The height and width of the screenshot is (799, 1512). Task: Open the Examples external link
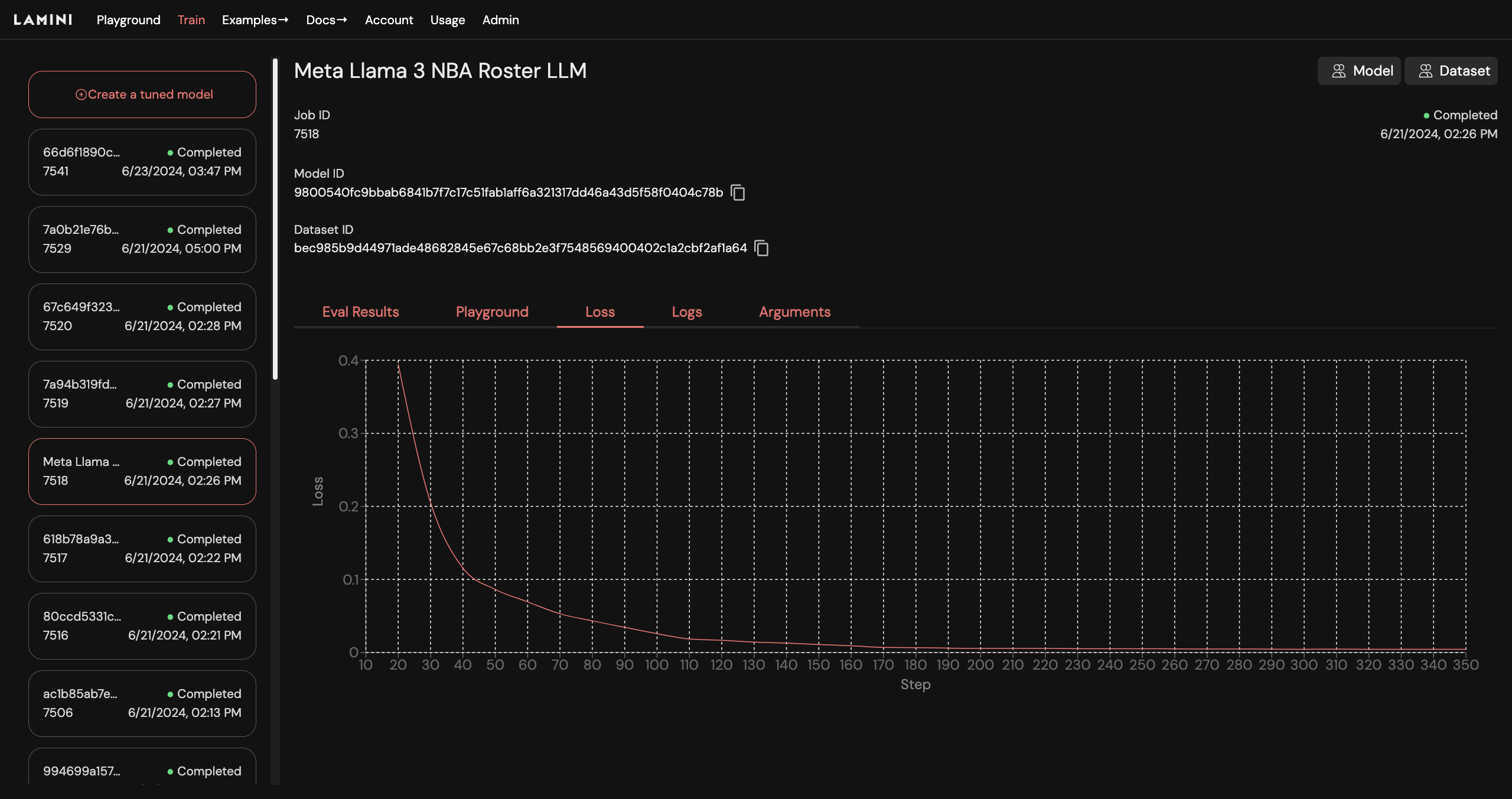tap(255, 19)
